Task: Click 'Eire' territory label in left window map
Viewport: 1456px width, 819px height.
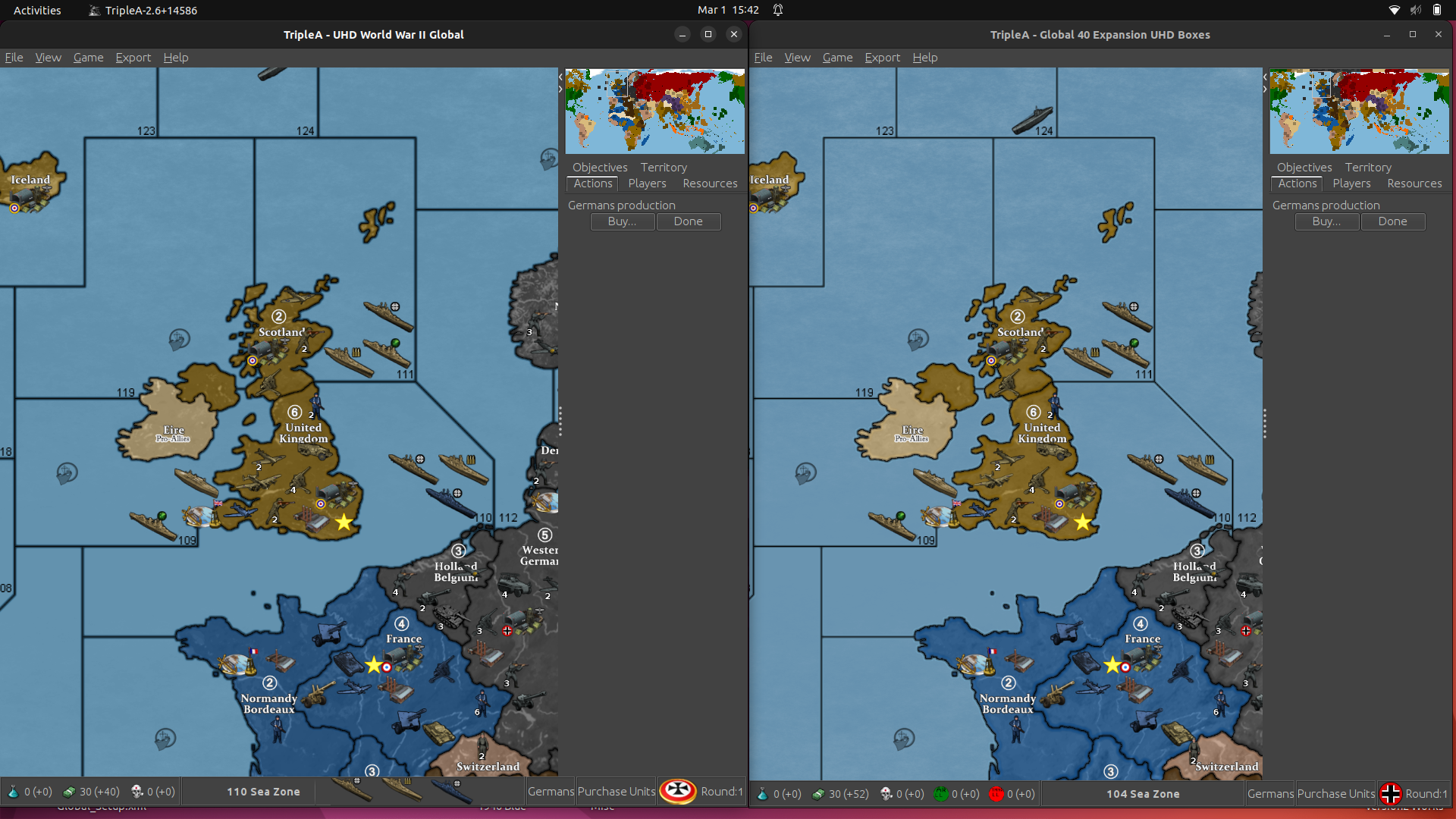Action: [x=174, y=430]
